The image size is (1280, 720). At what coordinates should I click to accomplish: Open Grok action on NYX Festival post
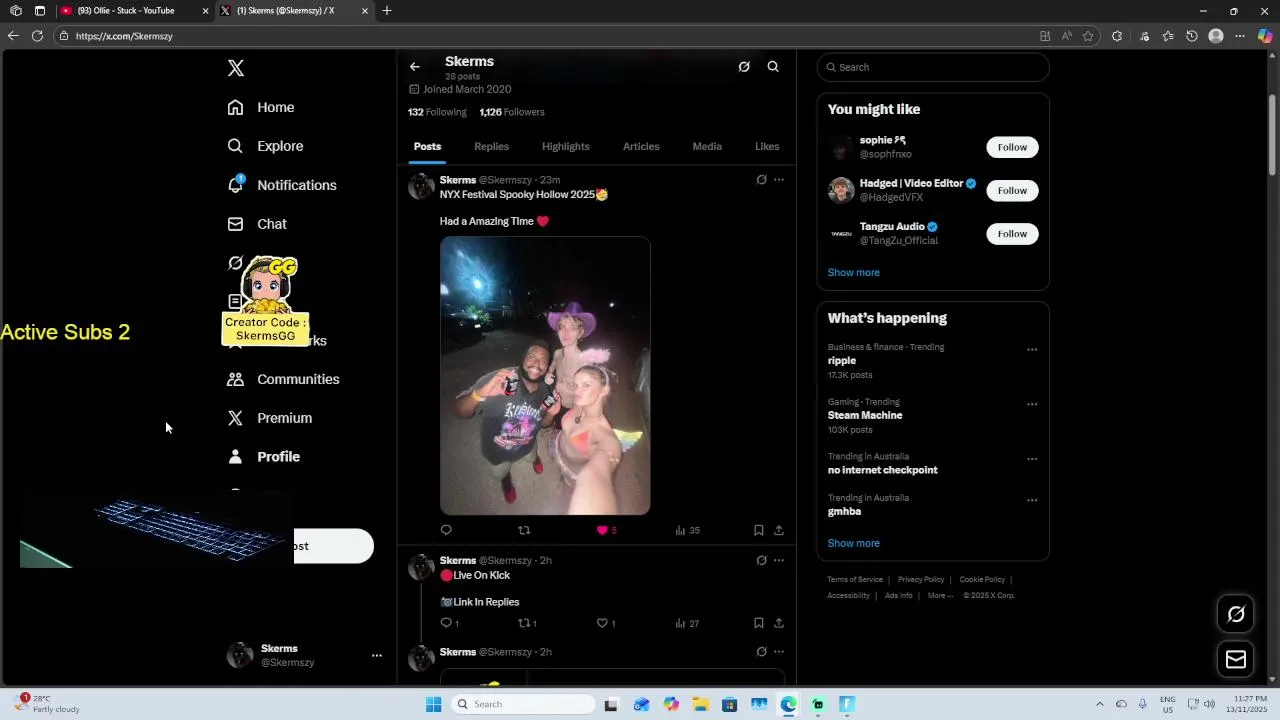click(x=761, y=180)
